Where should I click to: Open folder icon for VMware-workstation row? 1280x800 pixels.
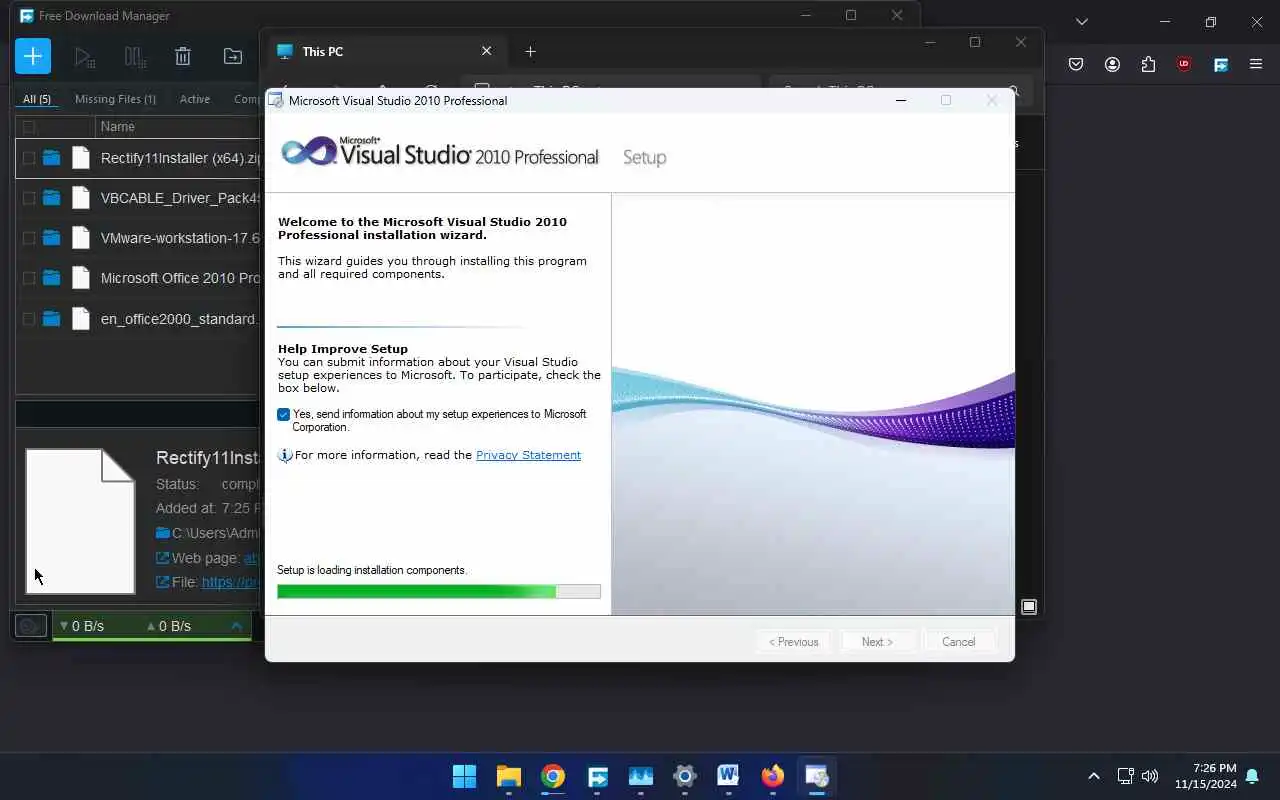coord(51,238)
